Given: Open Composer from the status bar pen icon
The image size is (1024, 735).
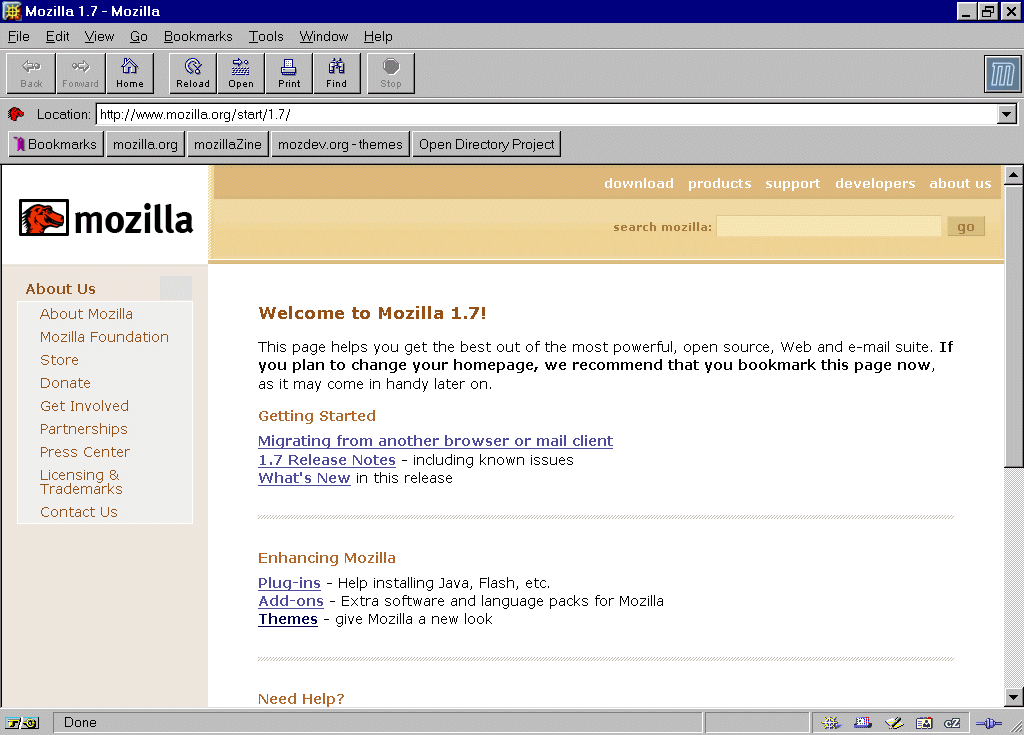Looking at the screenshot, I should click(894, 723).
